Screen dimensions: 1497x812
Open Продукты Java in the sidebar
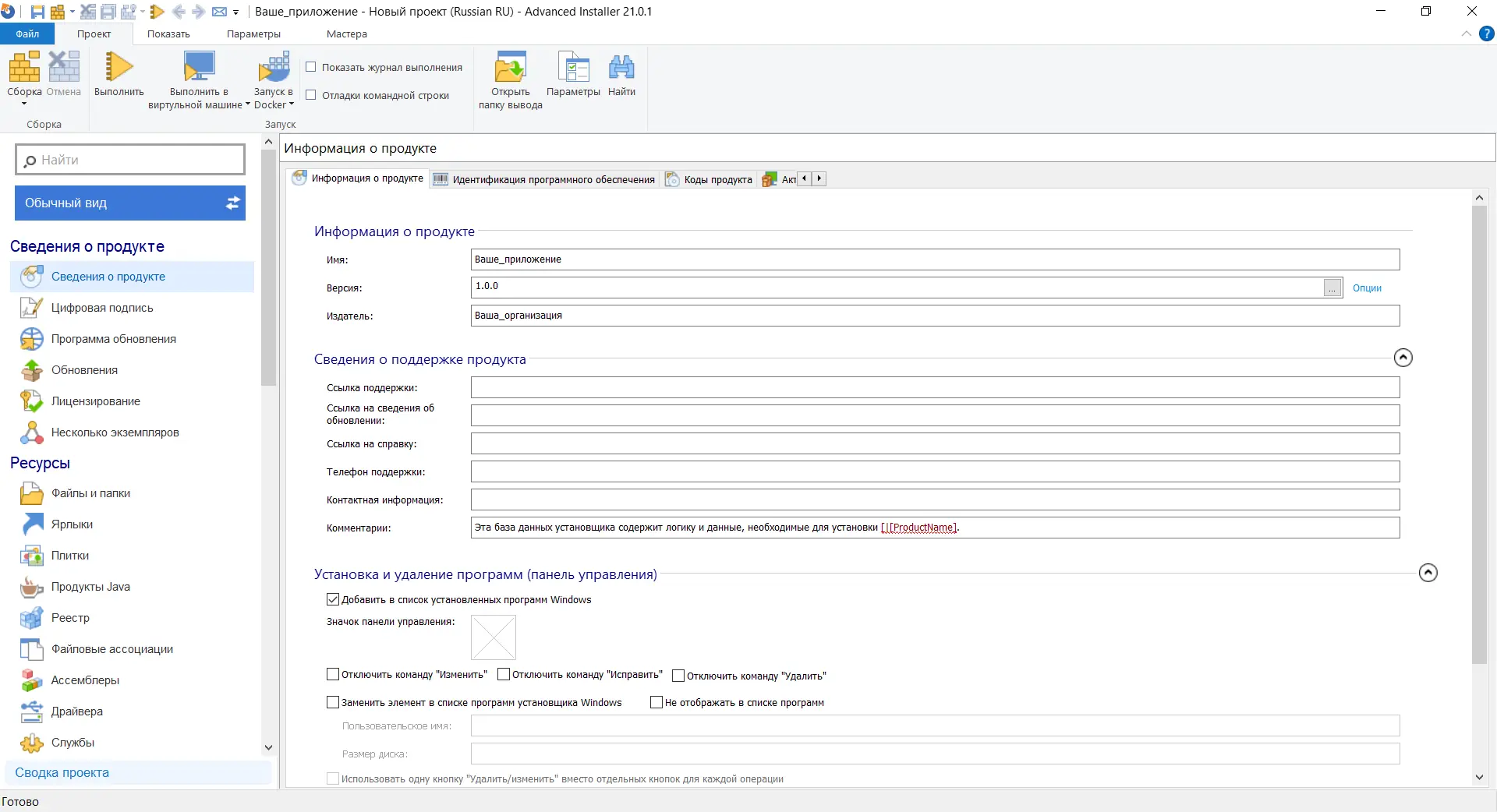[132, 587]
